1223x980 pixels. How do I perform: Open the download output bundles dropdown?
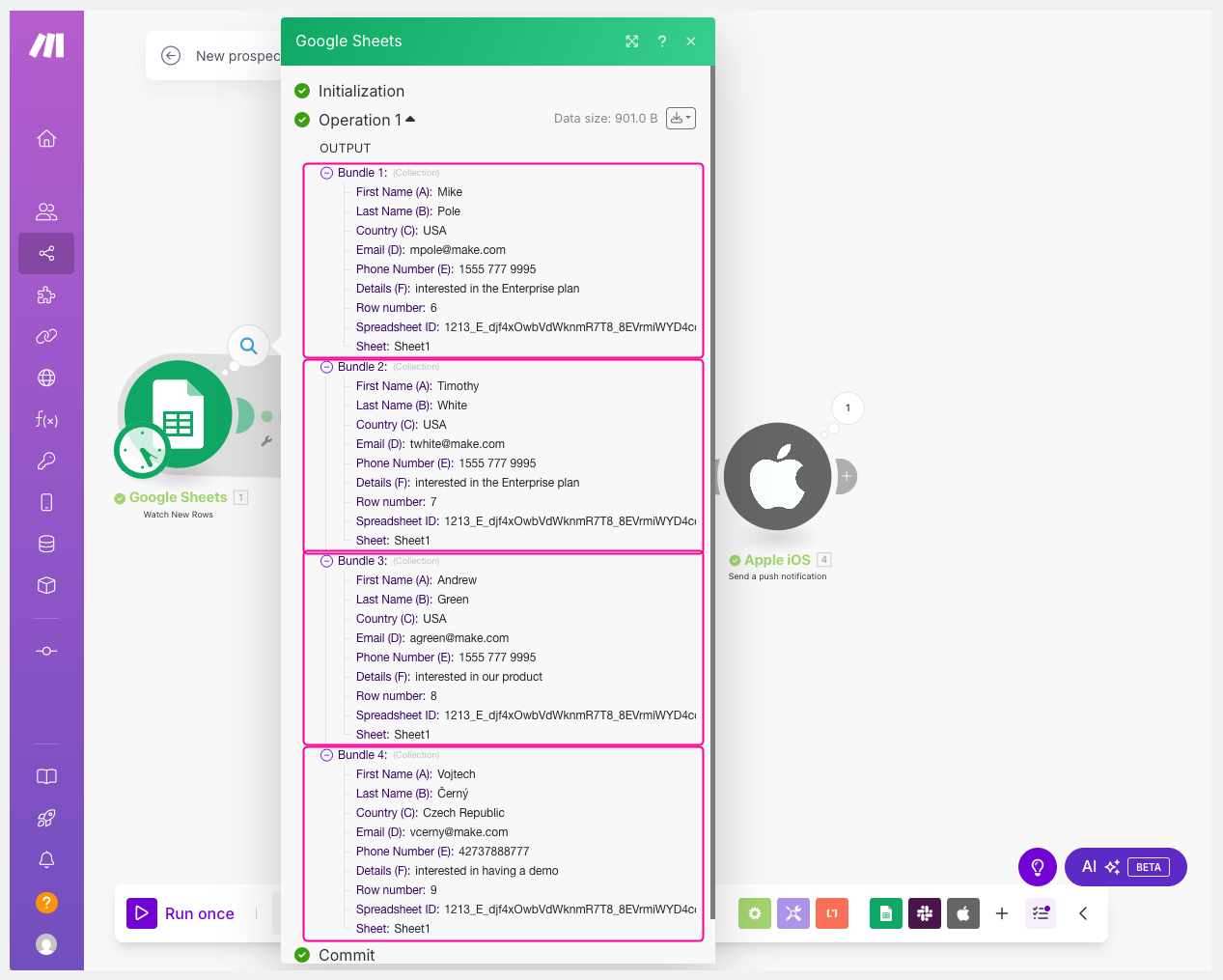point(681,118)
